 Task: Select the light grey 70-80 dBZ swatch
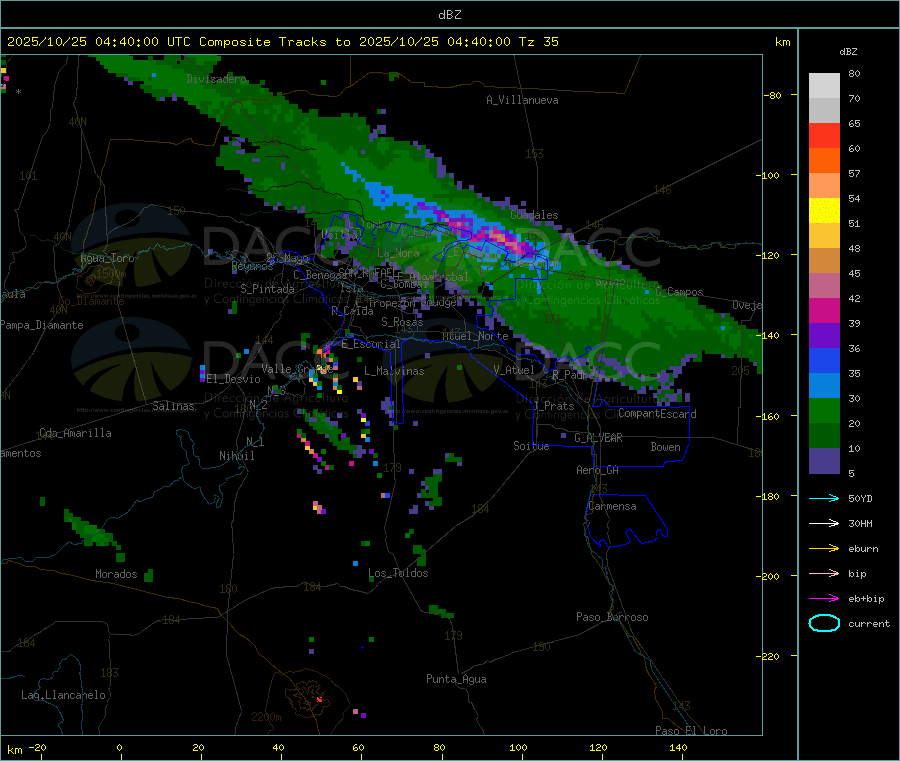pos(824,86)
